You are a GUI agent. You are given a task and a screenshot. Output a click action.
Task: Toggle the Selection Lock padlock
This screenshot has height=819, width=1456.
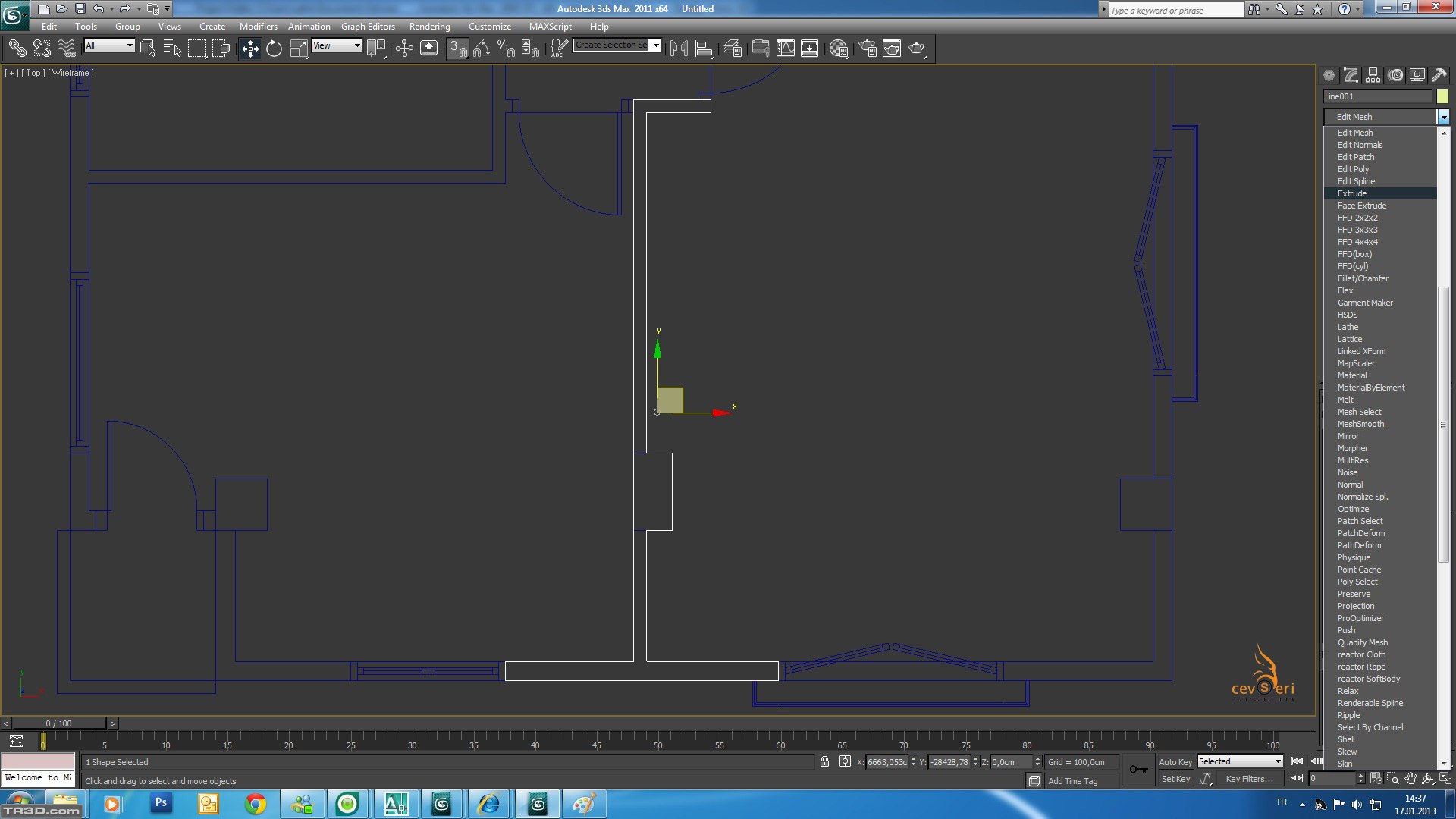(824, 761)
